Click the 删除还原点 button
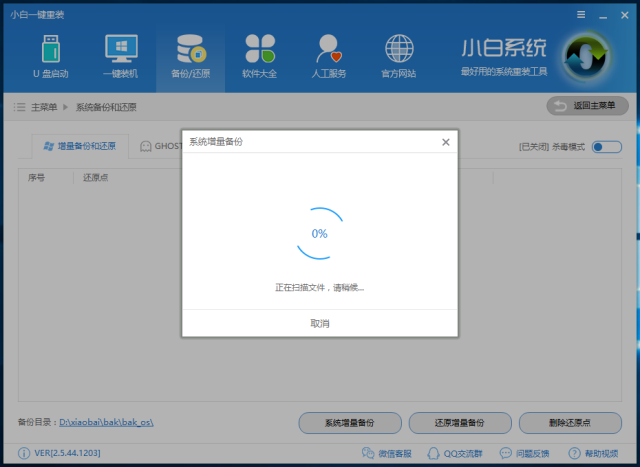 (570, 423)
